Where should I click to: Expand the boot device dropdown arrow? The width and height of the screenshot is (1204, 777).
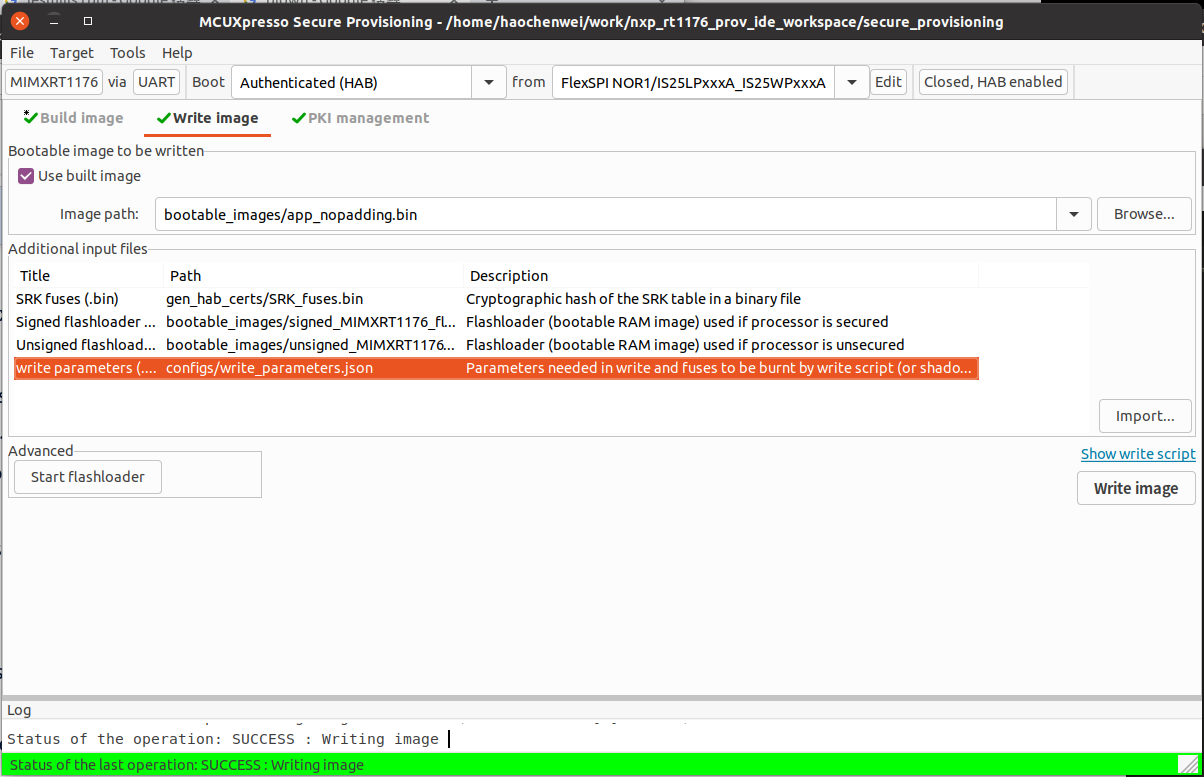click(x=851, y=83)
